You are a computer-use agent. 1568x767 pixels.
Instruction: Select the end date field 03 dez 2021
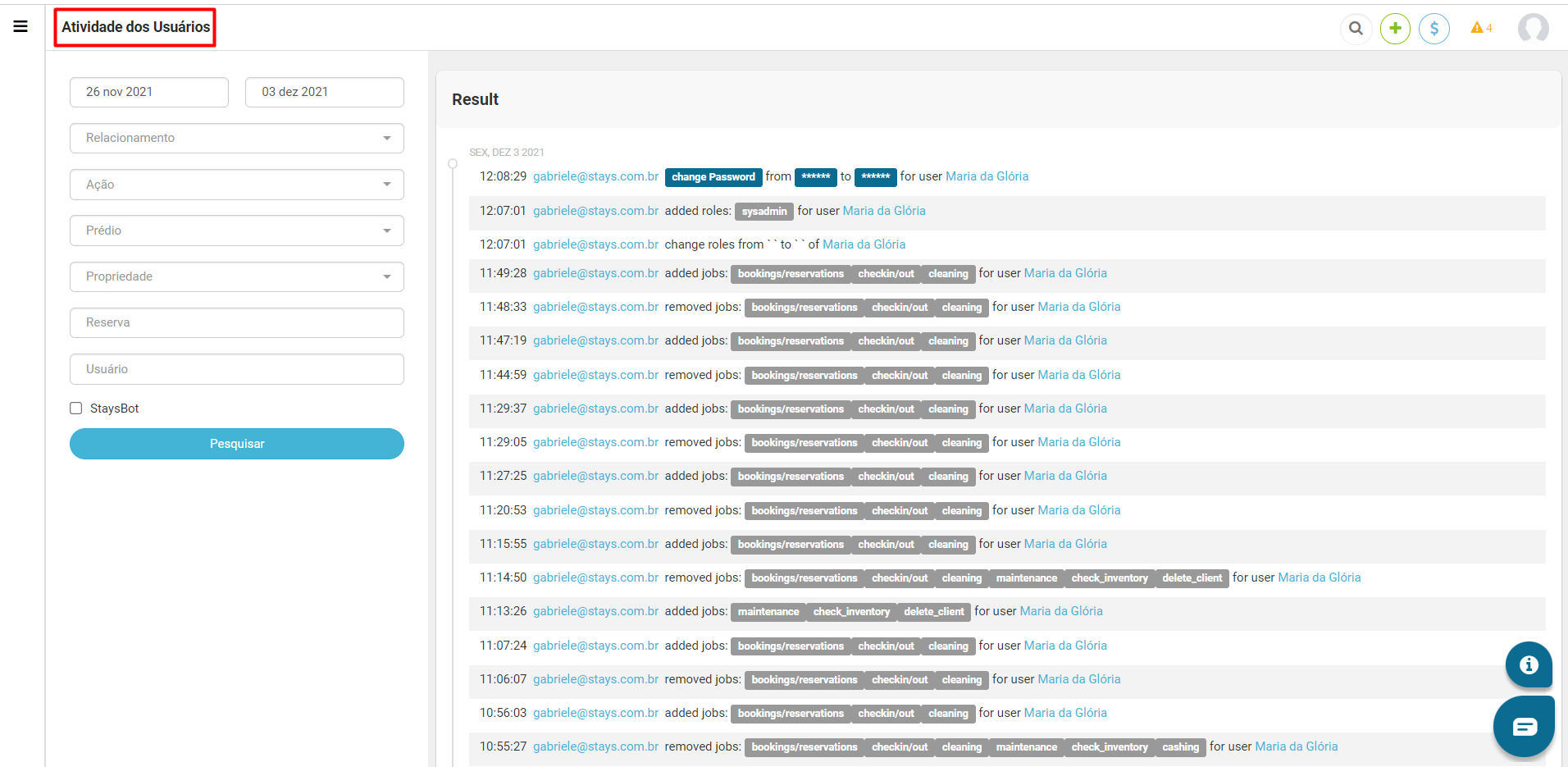pos(325,92)
